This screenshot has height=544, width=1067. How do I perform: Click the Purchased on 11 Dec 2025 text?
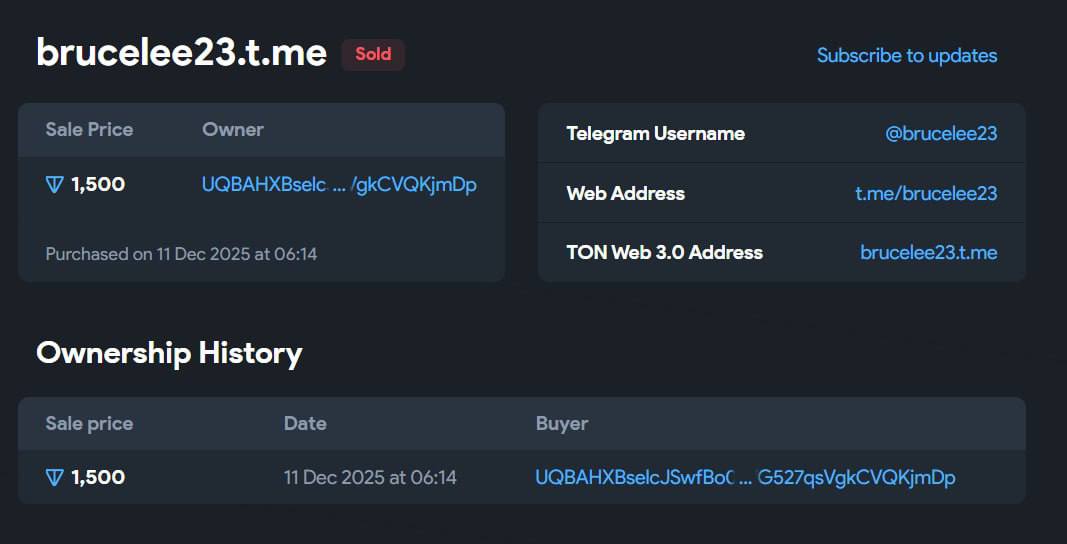[181, 254]
